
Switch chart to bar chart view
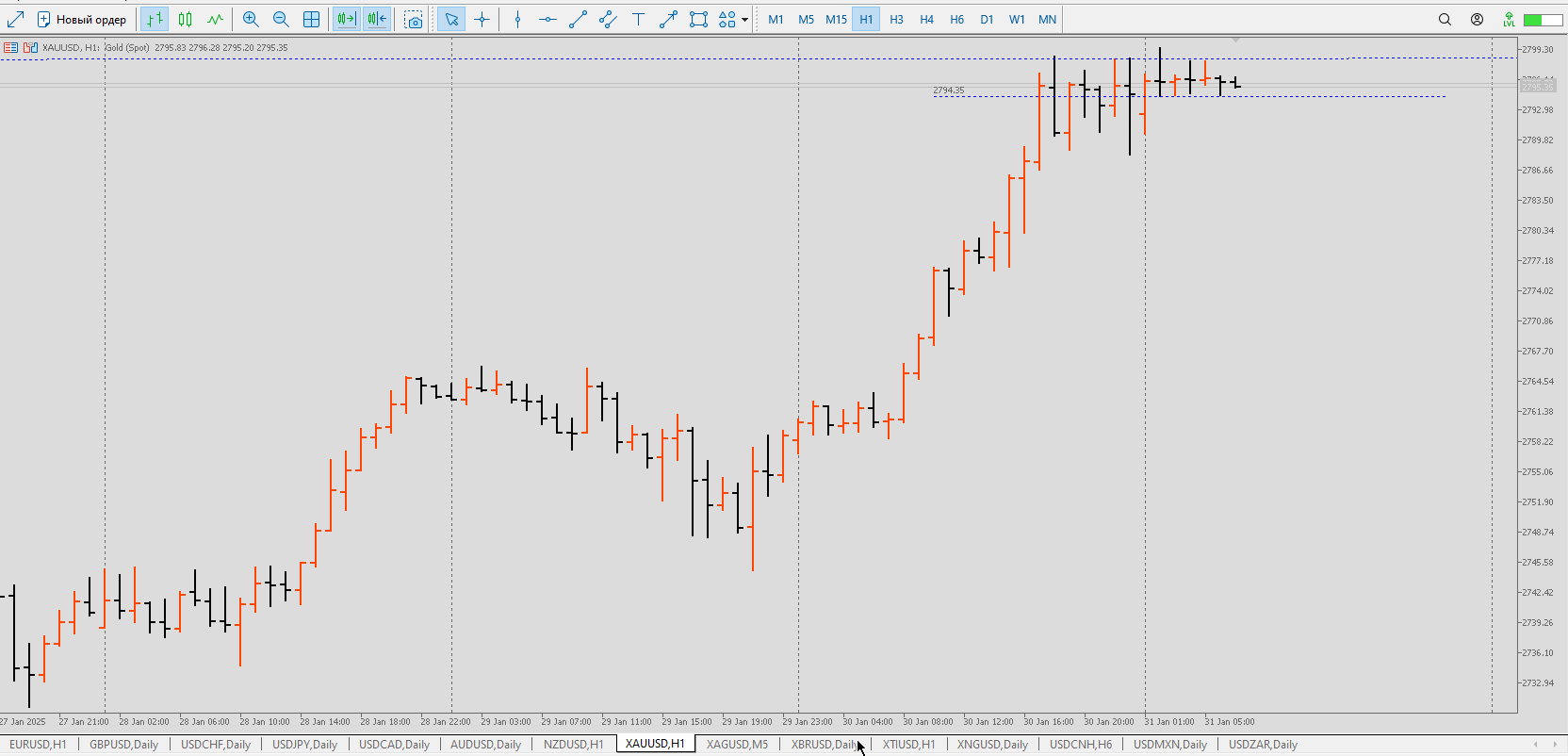(x=155, y=19)
